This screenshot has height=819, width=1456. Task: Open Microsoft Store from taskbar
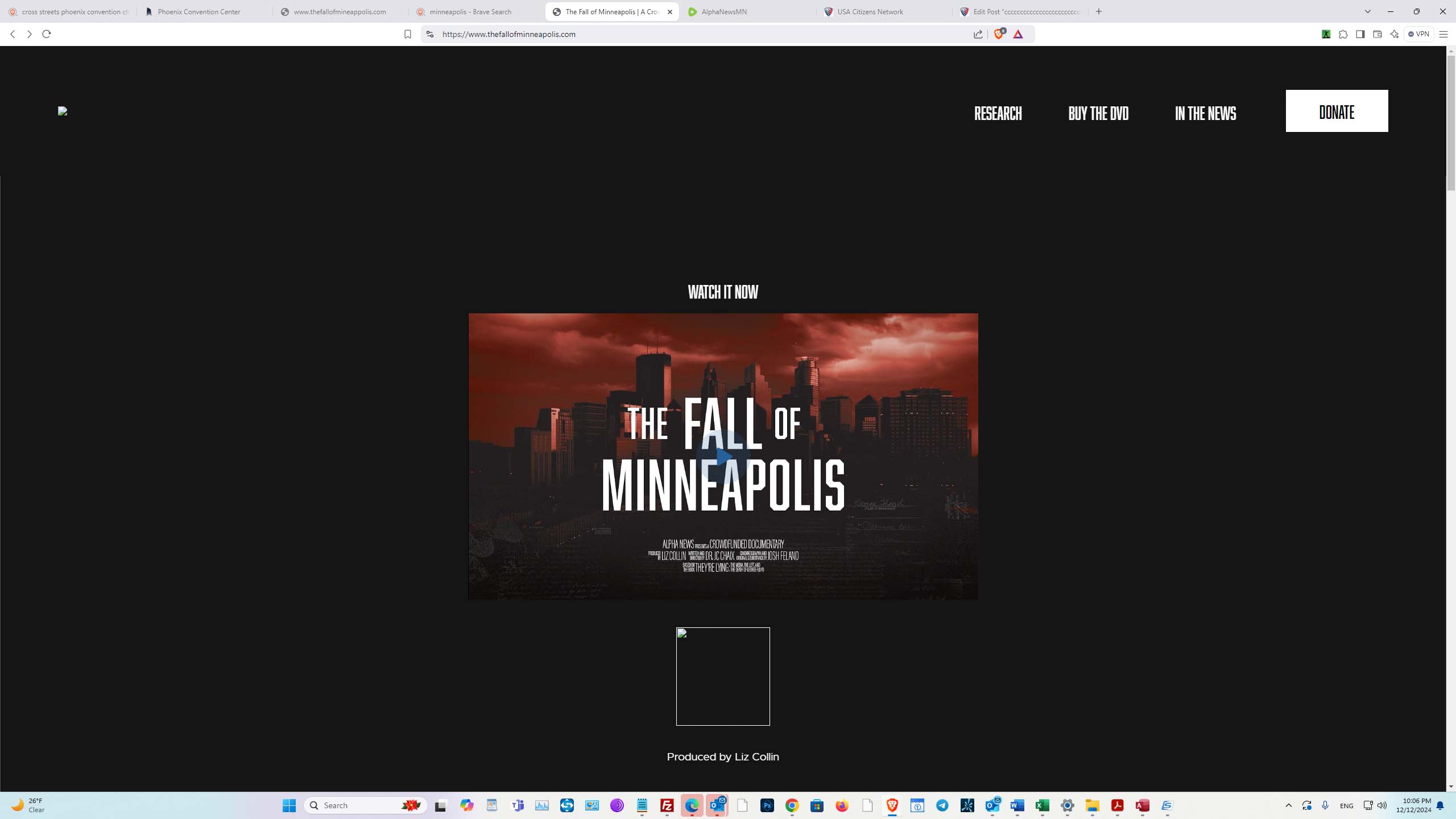(817, 805)
